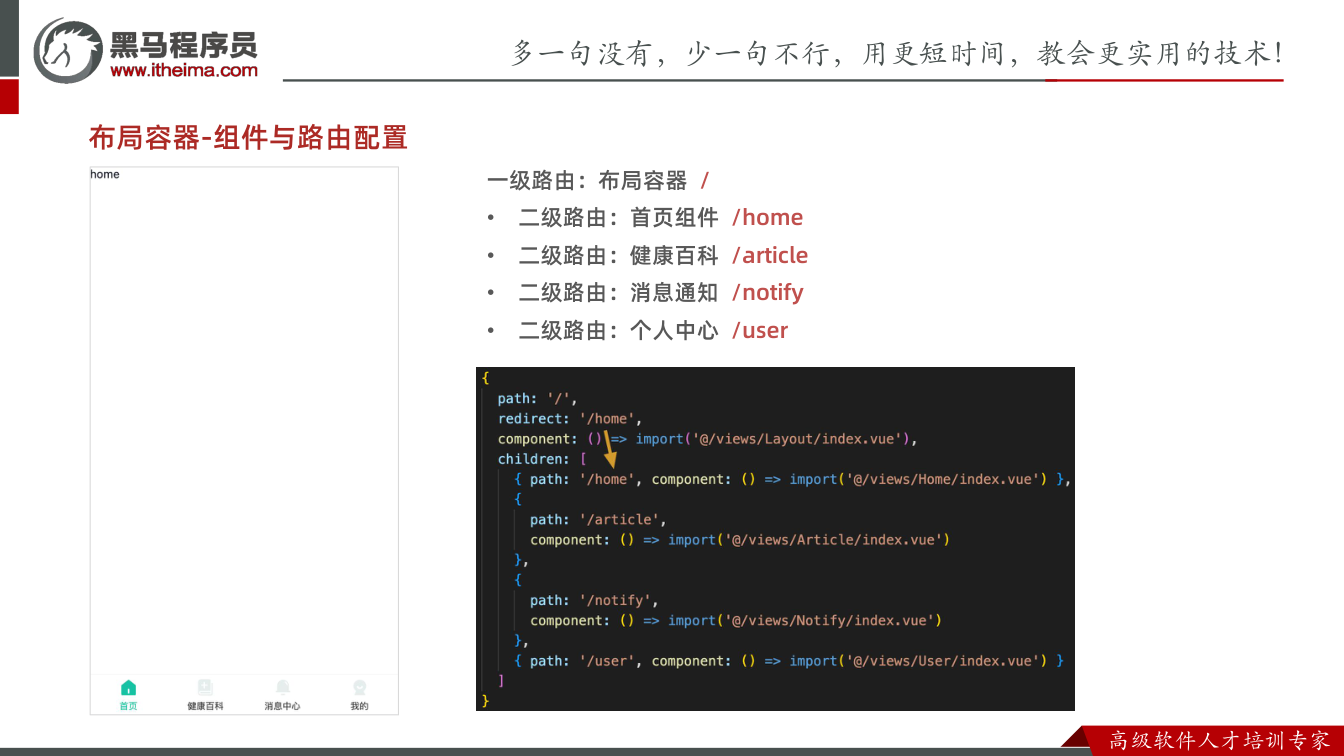Screen dimensions: 1344x756
Task: Click the red /article path in bullet list
Action: point(770,256)
